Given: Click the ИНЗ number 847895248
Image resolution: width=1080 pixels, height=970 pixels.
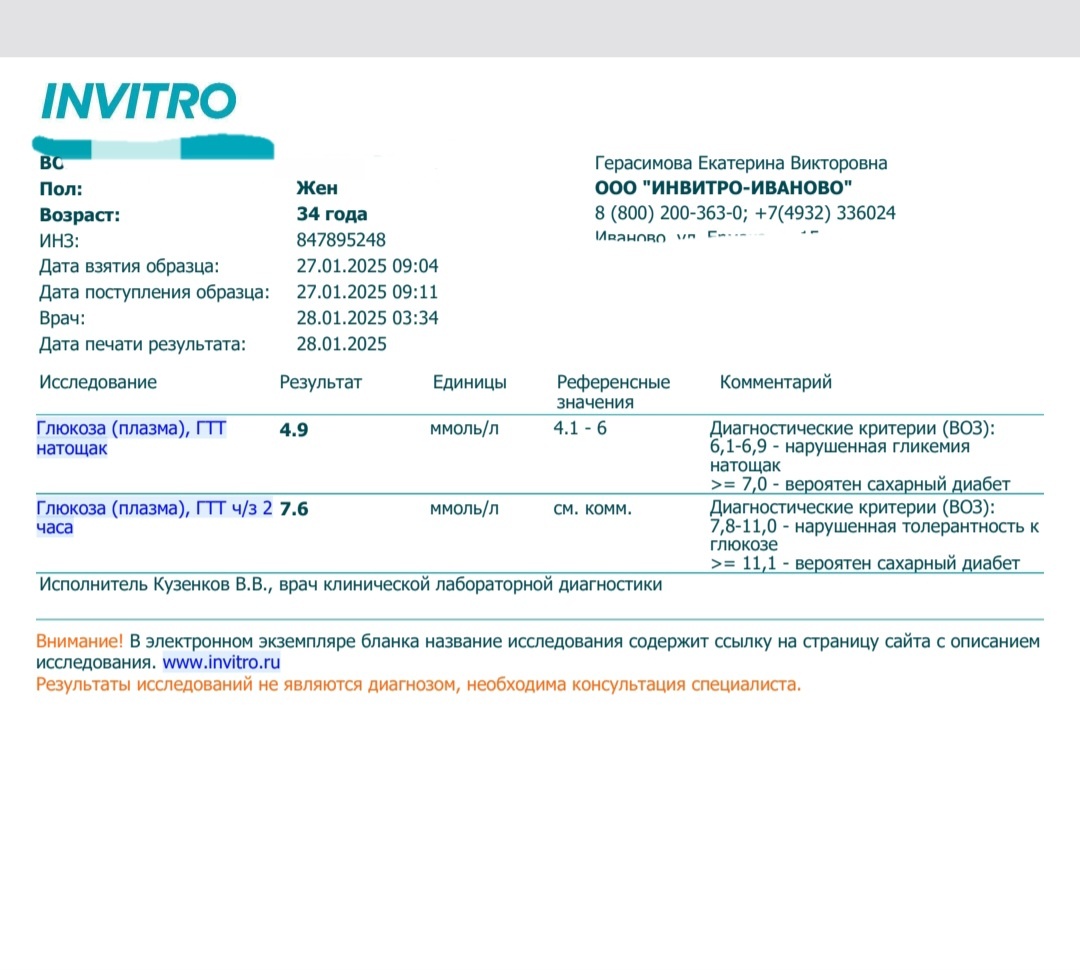Looking at the screenshot, I should click(341, 240).
